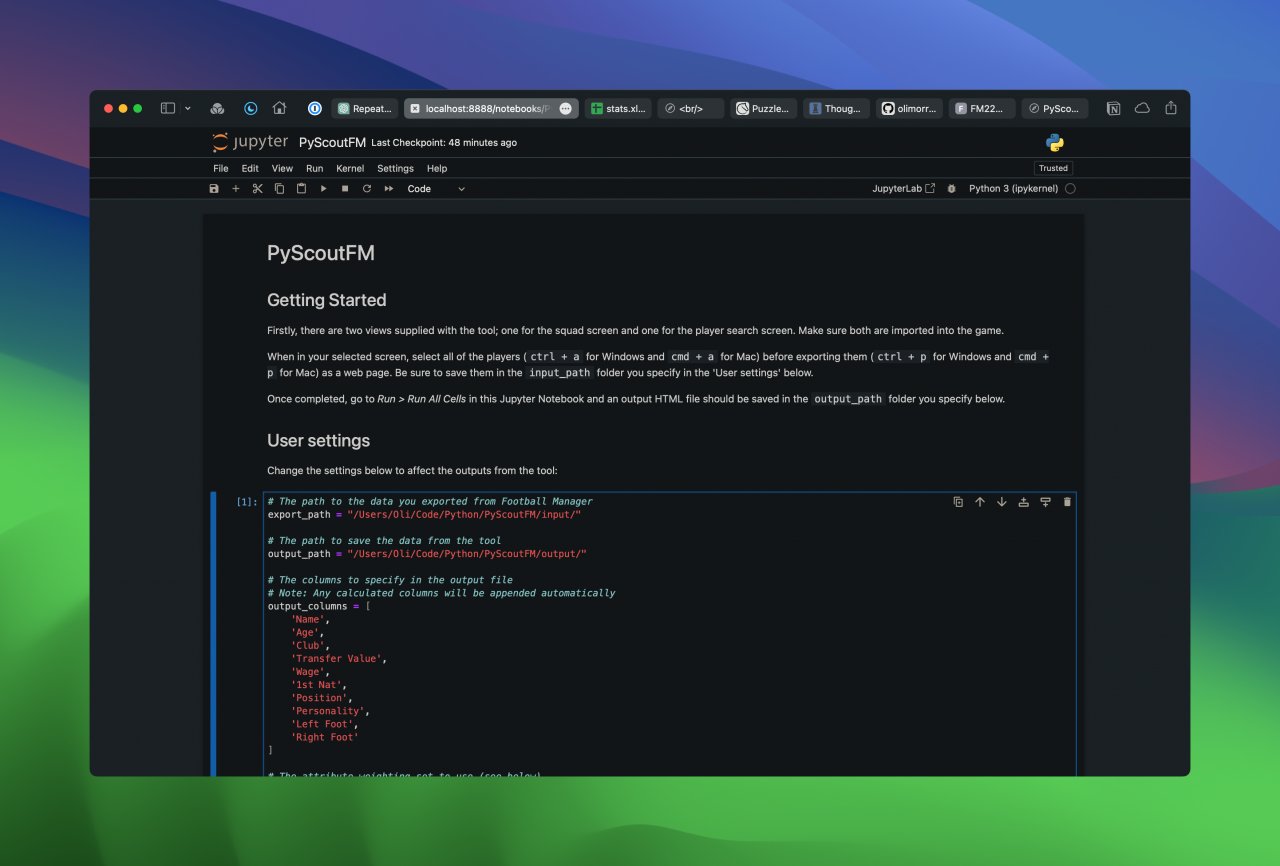1280x866 pixels.
Task: Click the 'Transfer Value' entry in output_columns
Action: pos(338,659)
